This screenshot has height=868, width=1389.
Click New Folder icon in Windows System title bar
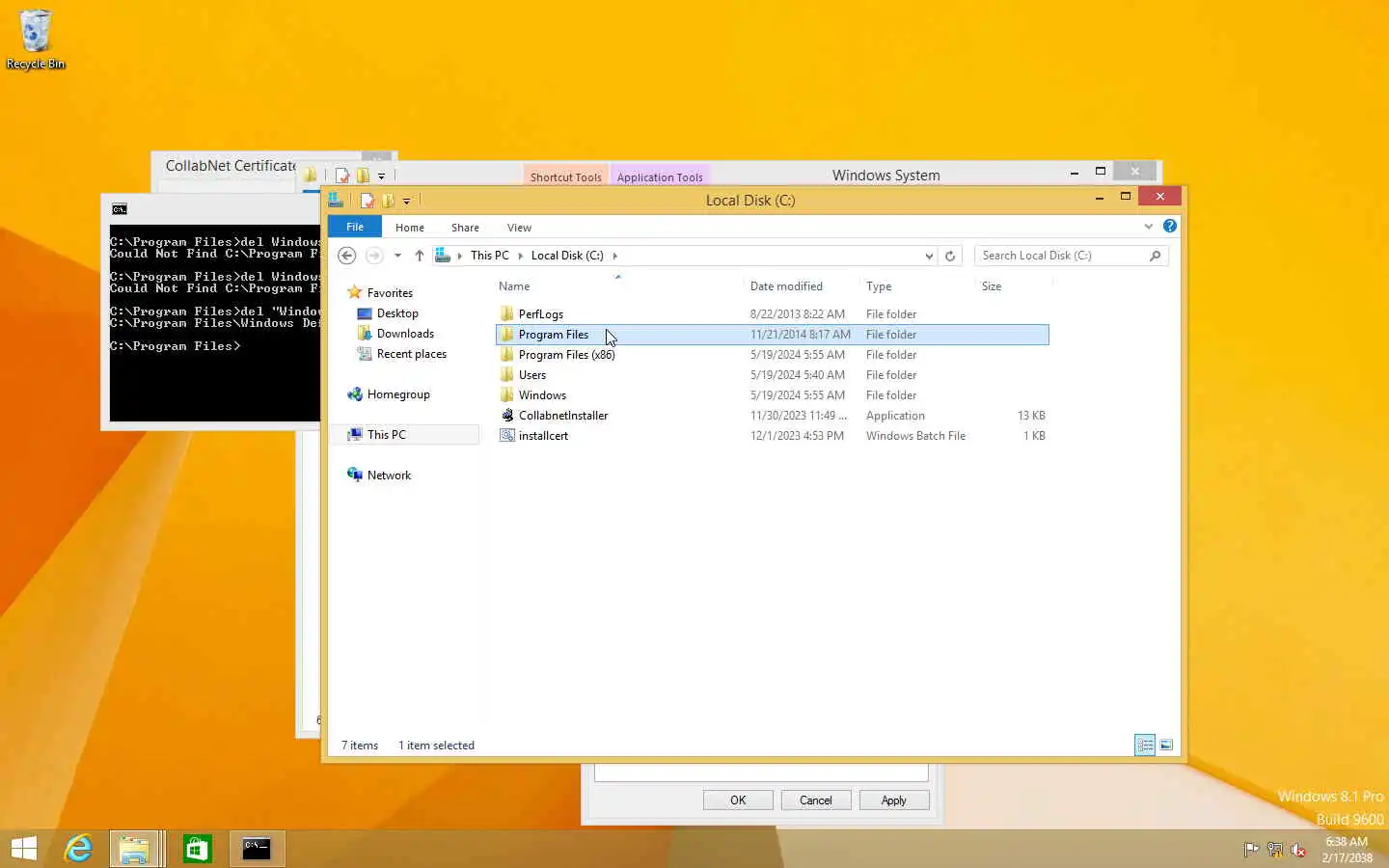pos(363,176)
